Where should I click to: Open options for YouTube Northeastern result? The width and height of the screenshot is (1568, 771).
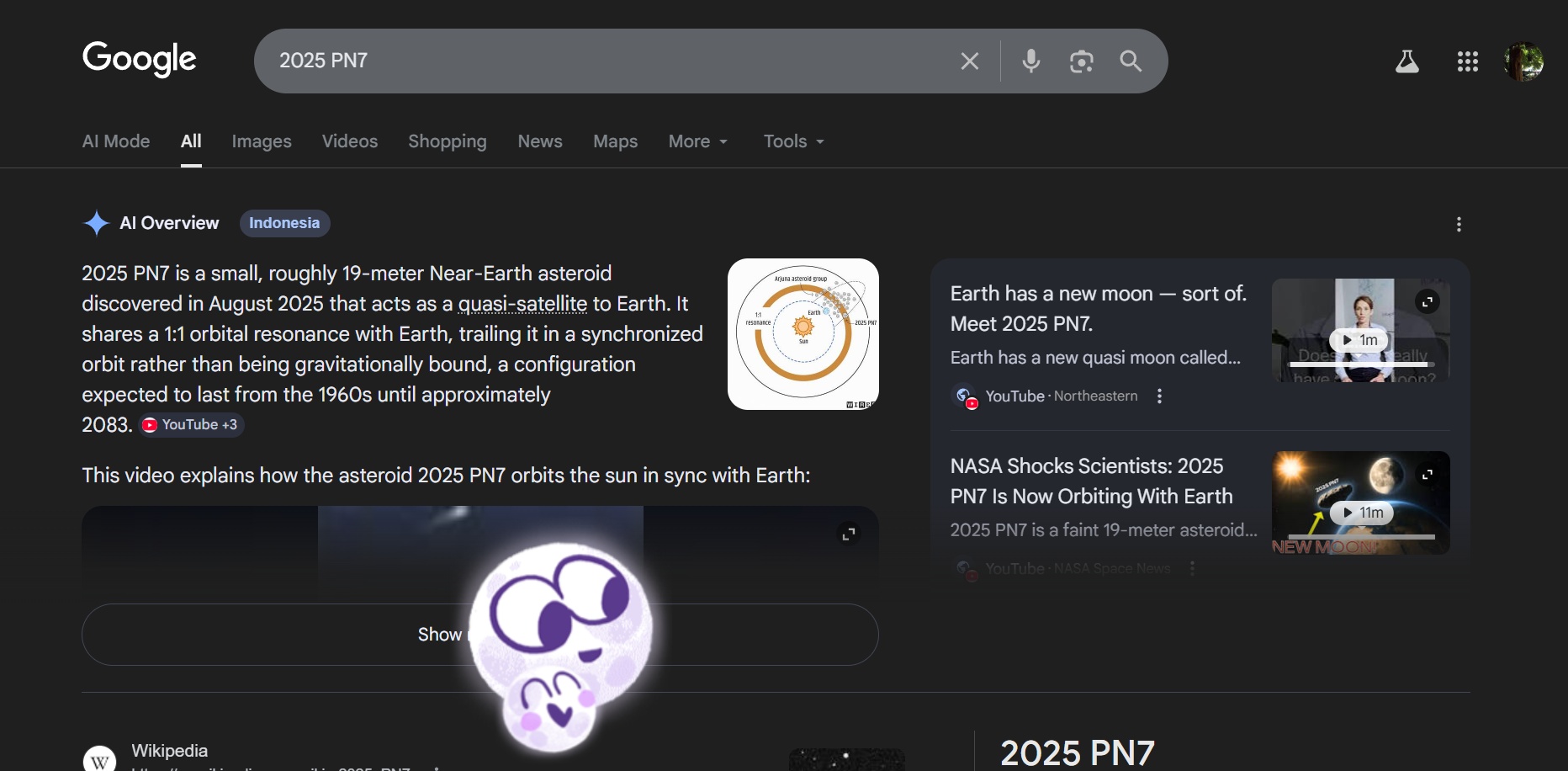click(1160, 396)
